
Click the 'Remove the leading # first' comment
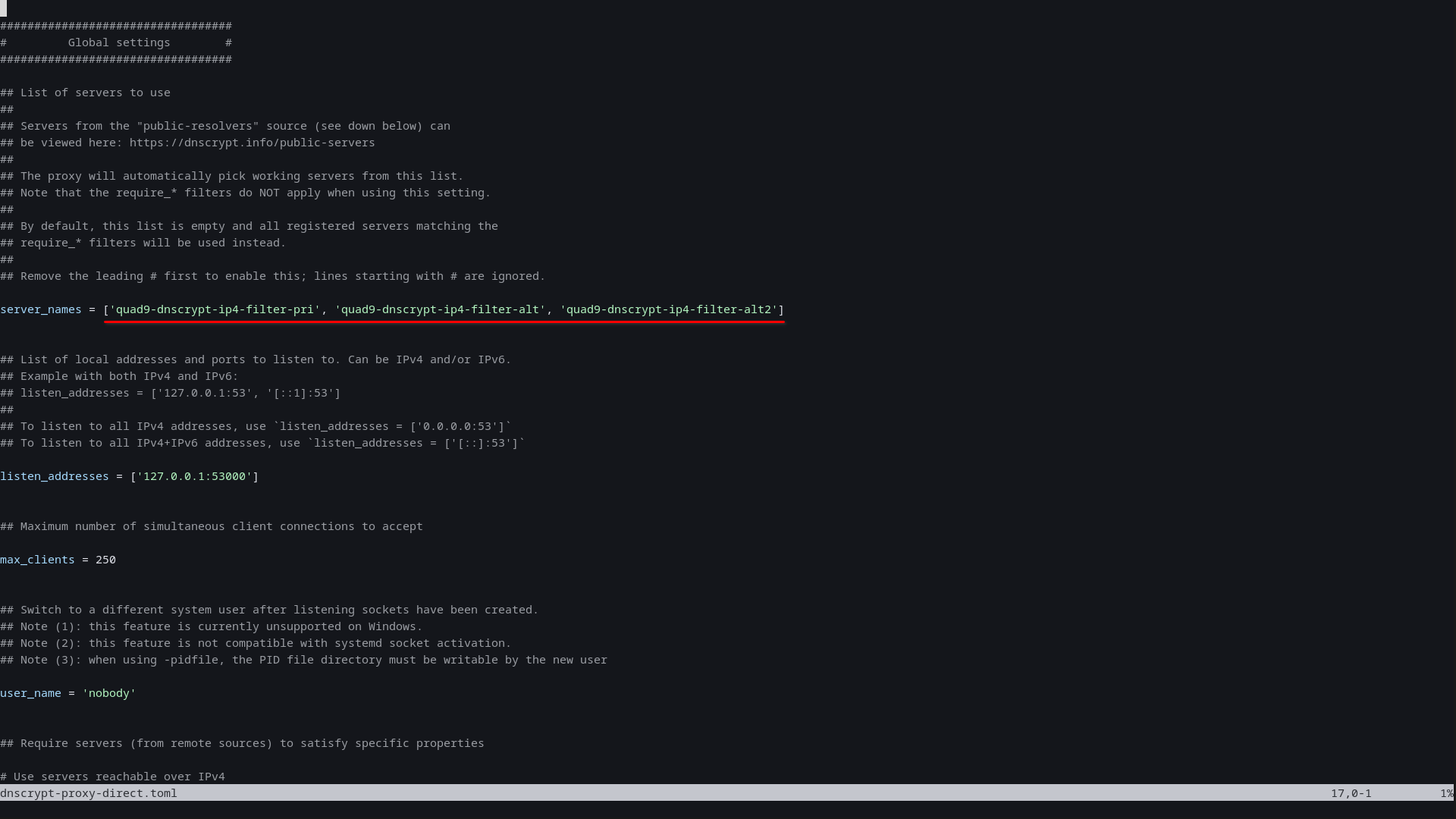click(x=273, y=276)
